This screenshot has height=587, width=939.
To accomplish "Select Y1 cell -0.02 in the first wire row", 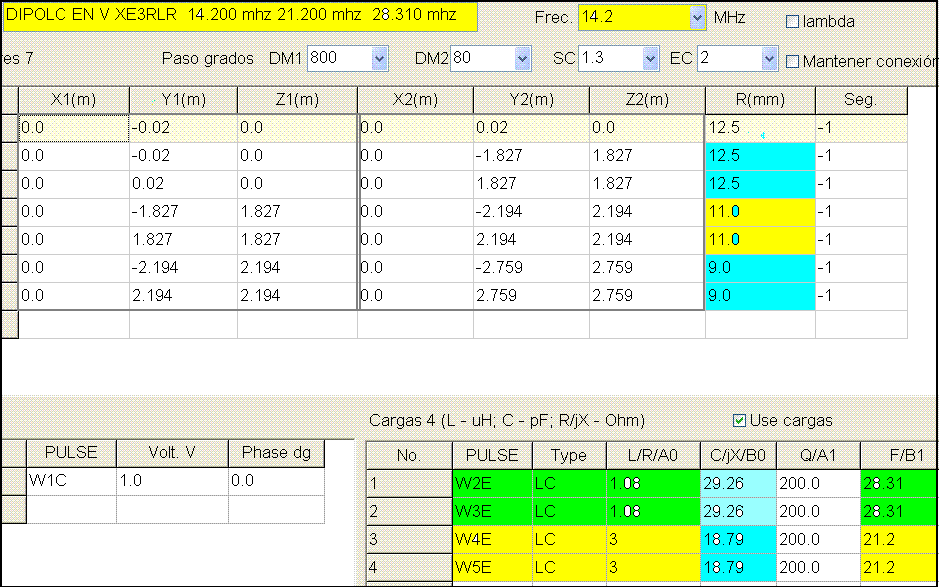I will click(x=183, y=128).
